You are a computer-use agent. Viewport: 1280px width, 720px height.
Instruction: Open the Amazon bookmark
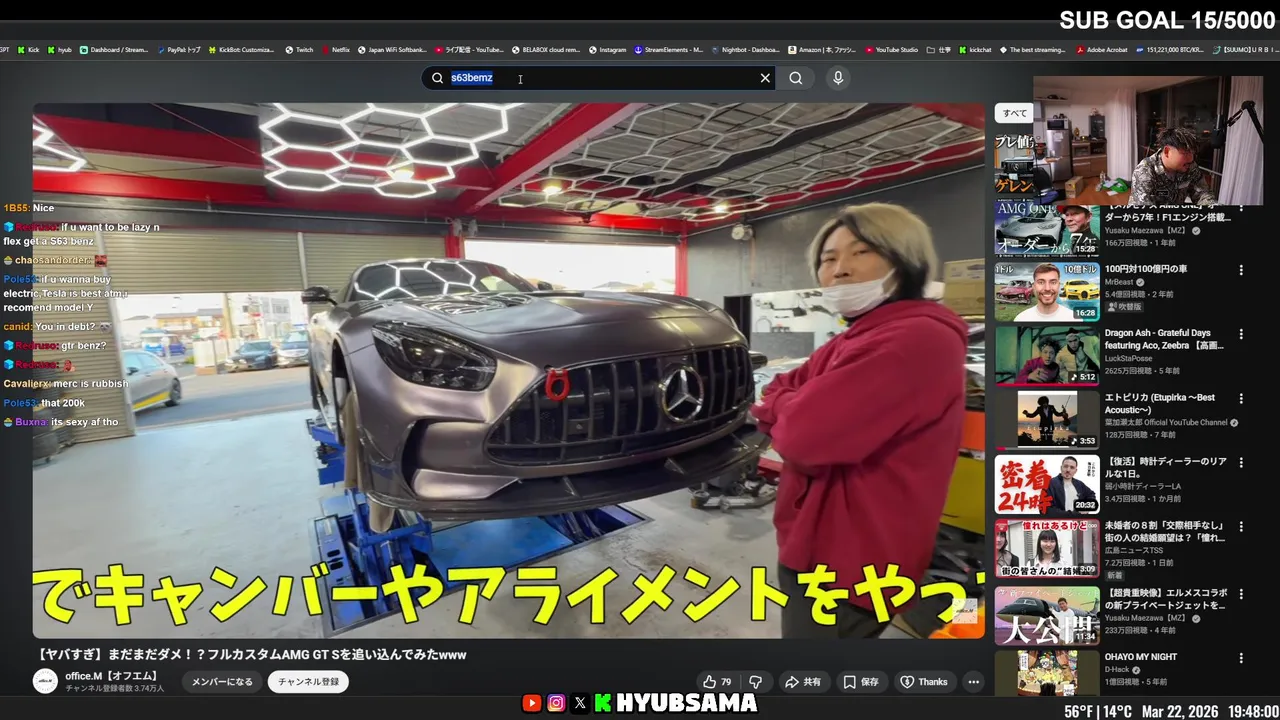click(822, 49)
